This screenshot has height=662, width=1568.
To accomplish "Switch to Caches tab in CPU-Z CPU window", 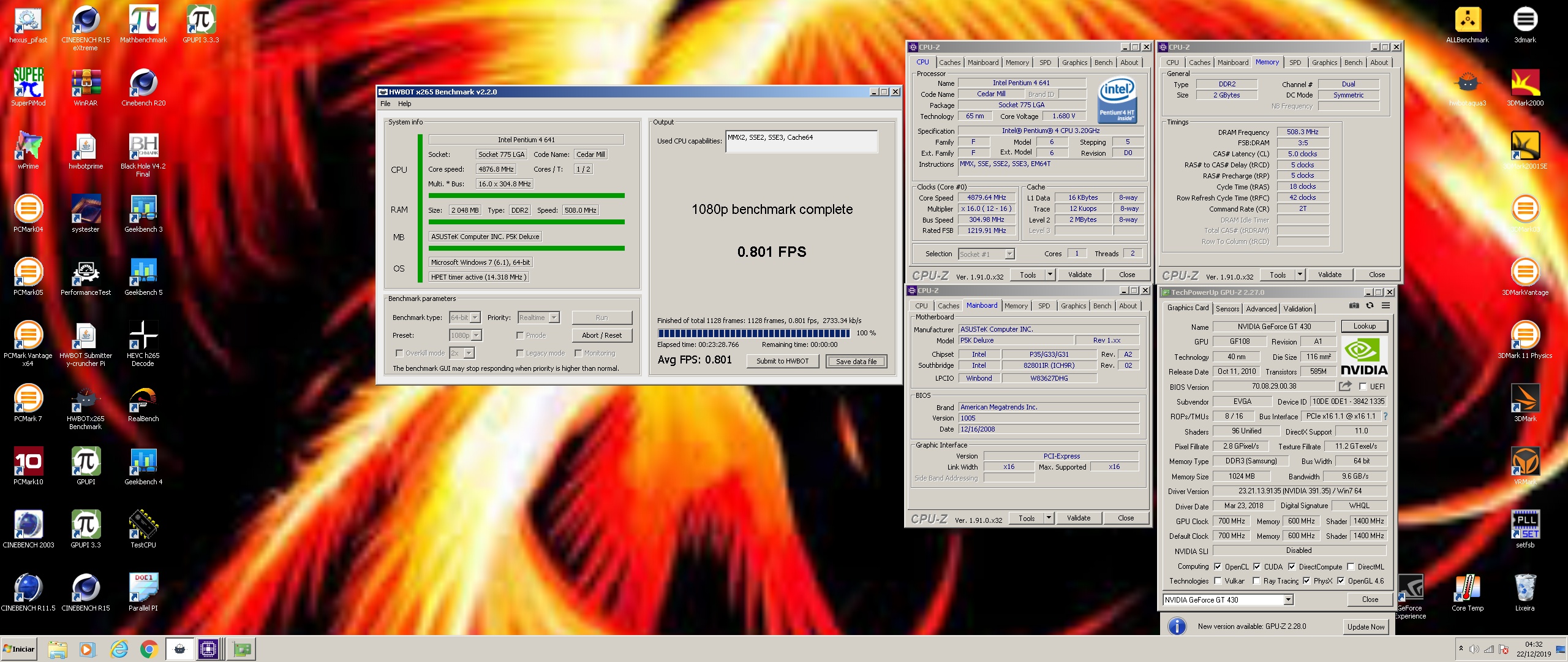I will (949, 63).
